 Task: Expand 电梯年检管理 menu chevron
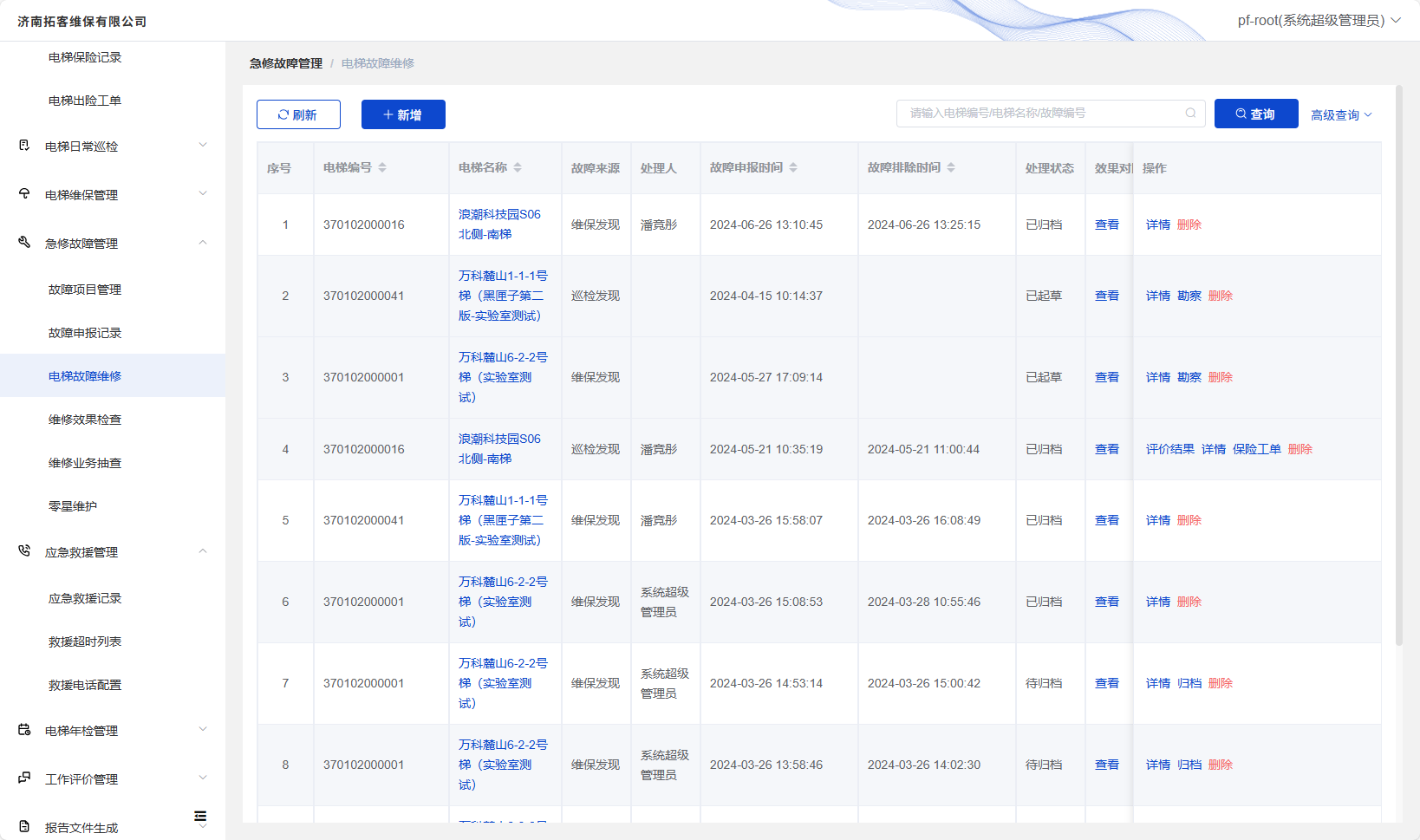[x=203, y=729]
